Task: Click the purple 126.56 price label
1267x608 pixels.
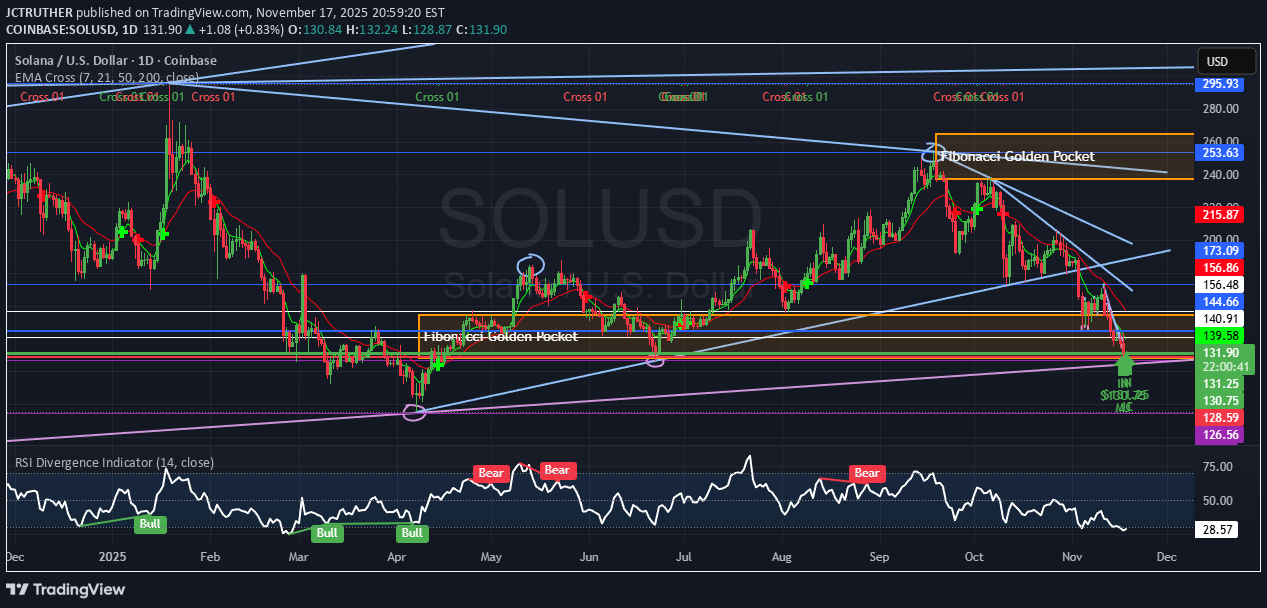Action: coord(1216,434)
